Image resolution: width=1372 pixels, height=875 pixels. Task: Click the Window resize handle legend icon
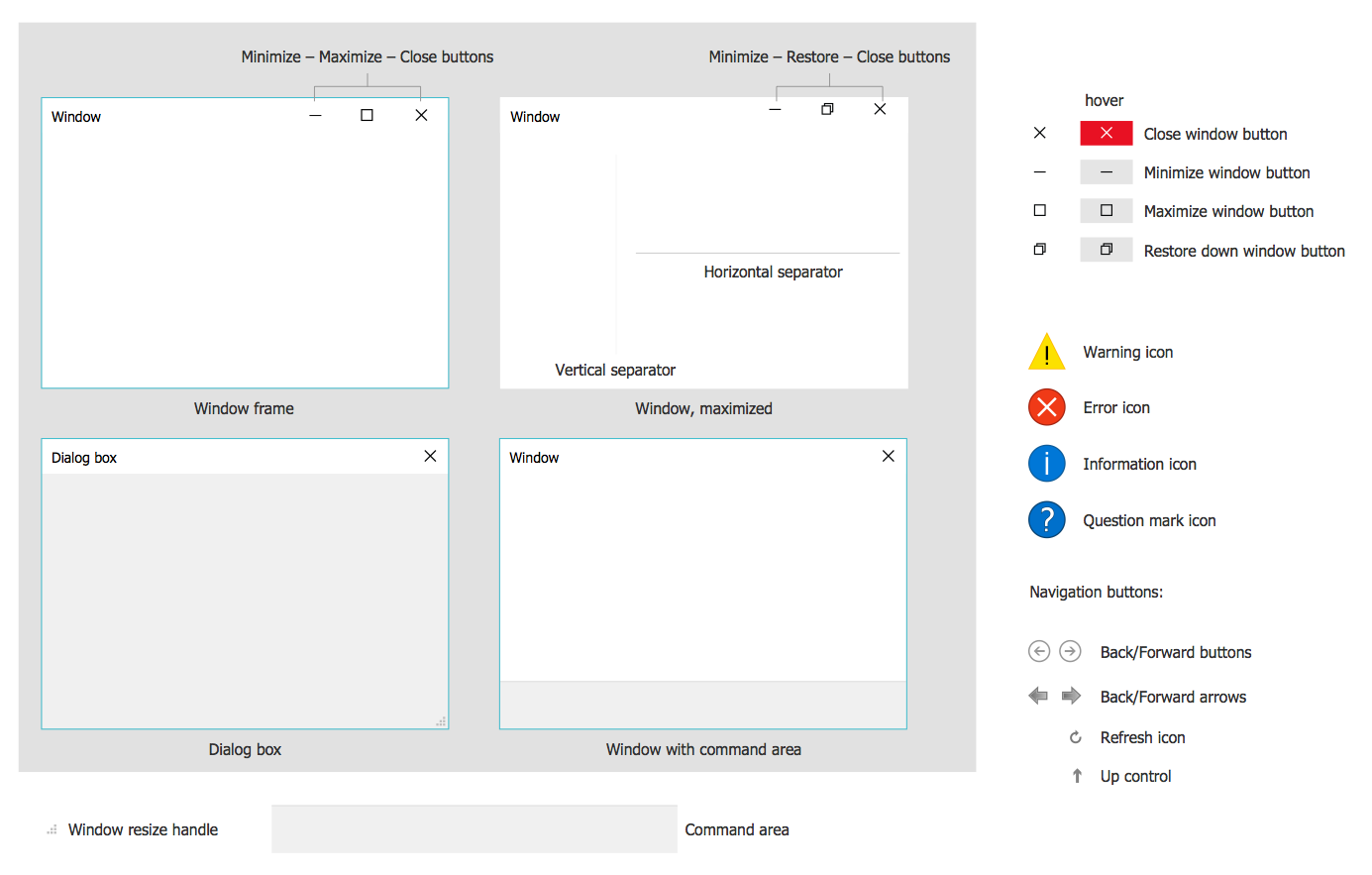52,830
